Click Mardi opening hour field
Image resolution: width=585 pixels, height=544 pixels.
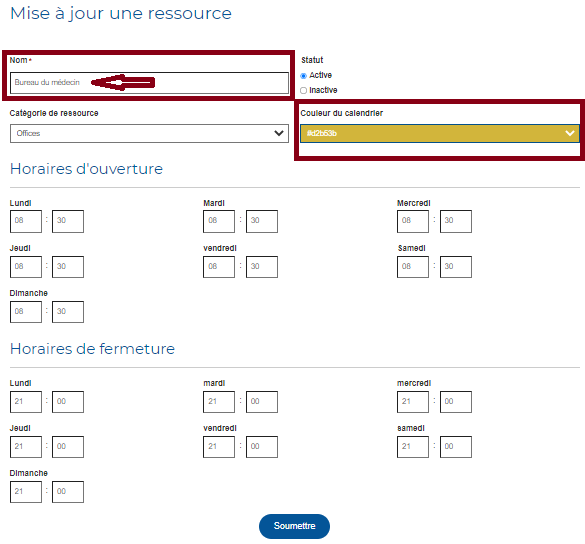click(x=219, y=221)
